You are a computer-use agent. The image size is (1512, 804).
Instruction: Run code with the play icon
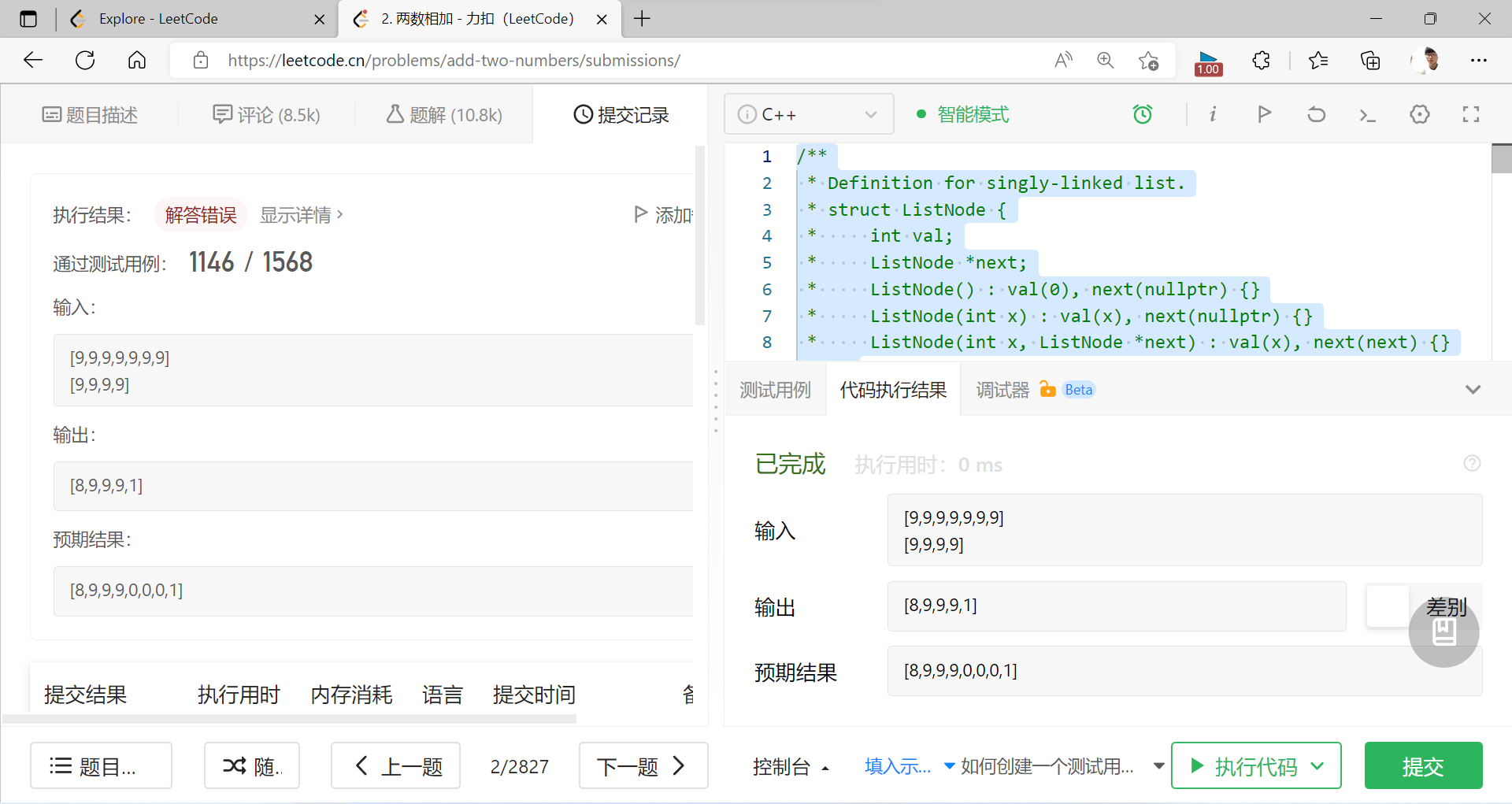tap(1264, 114)
